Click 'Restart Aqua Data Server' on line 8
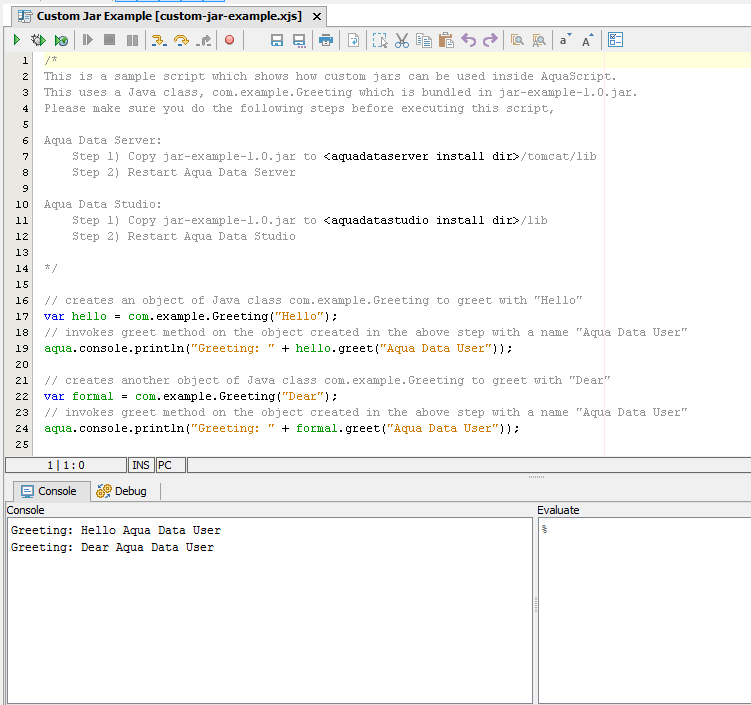Screen dimensions: 751x705 tap(211, 172)
